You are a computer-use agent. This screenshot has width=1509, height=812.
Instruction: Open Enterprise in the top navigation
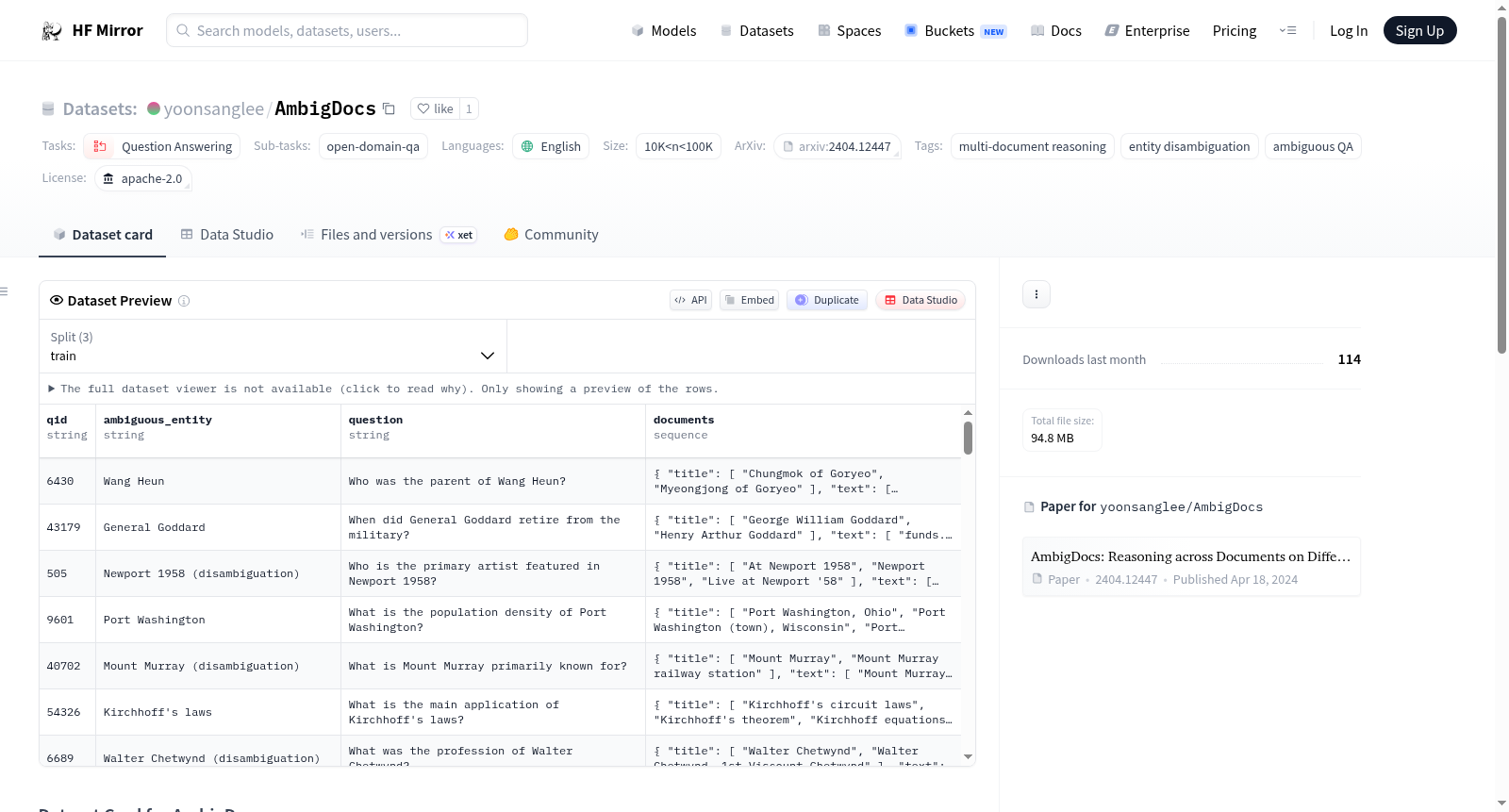tap(1147, 31)
